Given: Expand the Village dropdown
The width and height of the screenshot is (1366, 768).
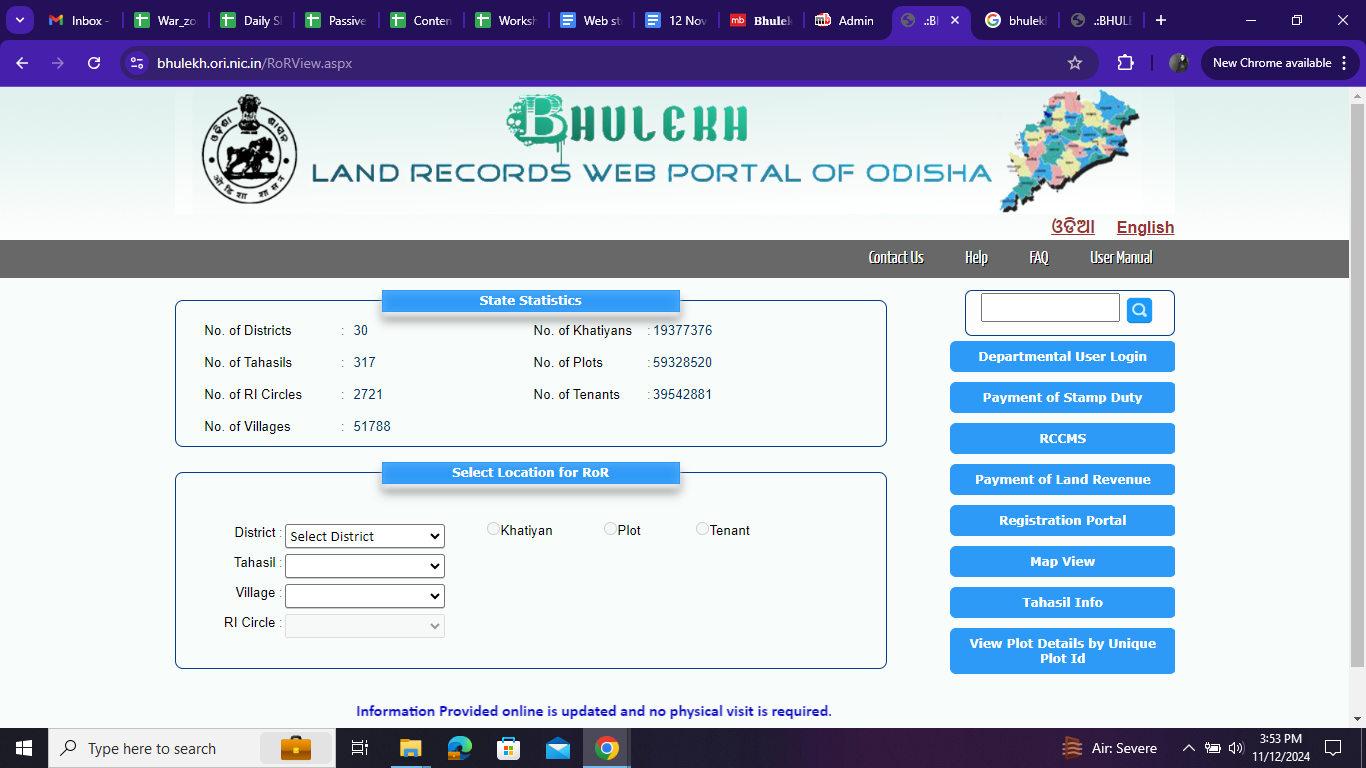Looking at the screenshot, I should click(365, 596).
